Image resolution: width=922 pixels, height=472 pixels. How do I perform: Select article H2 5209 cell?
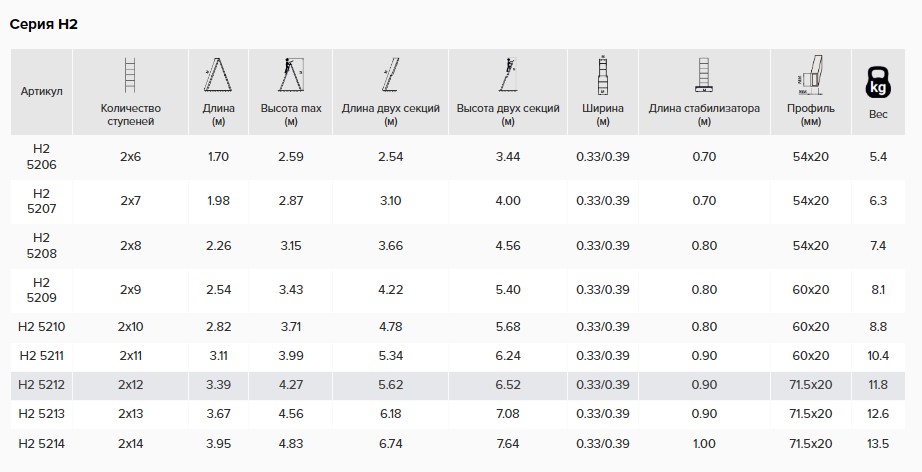click(x=42, y=290)
